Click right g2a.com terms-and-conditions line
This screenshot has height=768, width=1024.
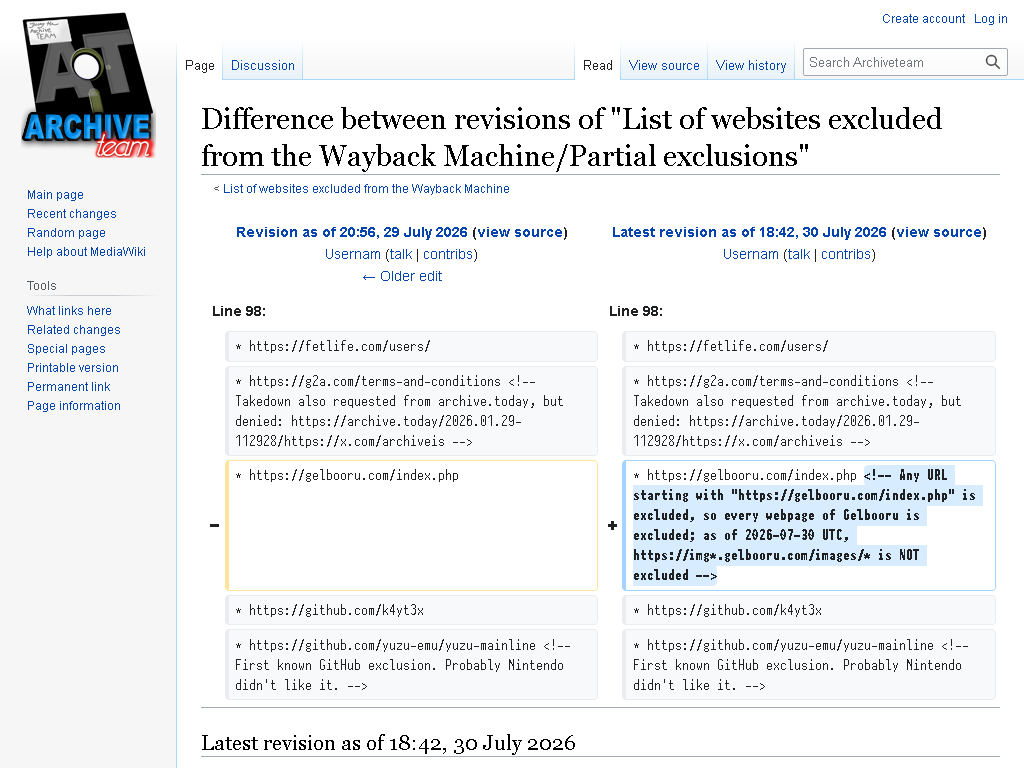tap(809, 411)
